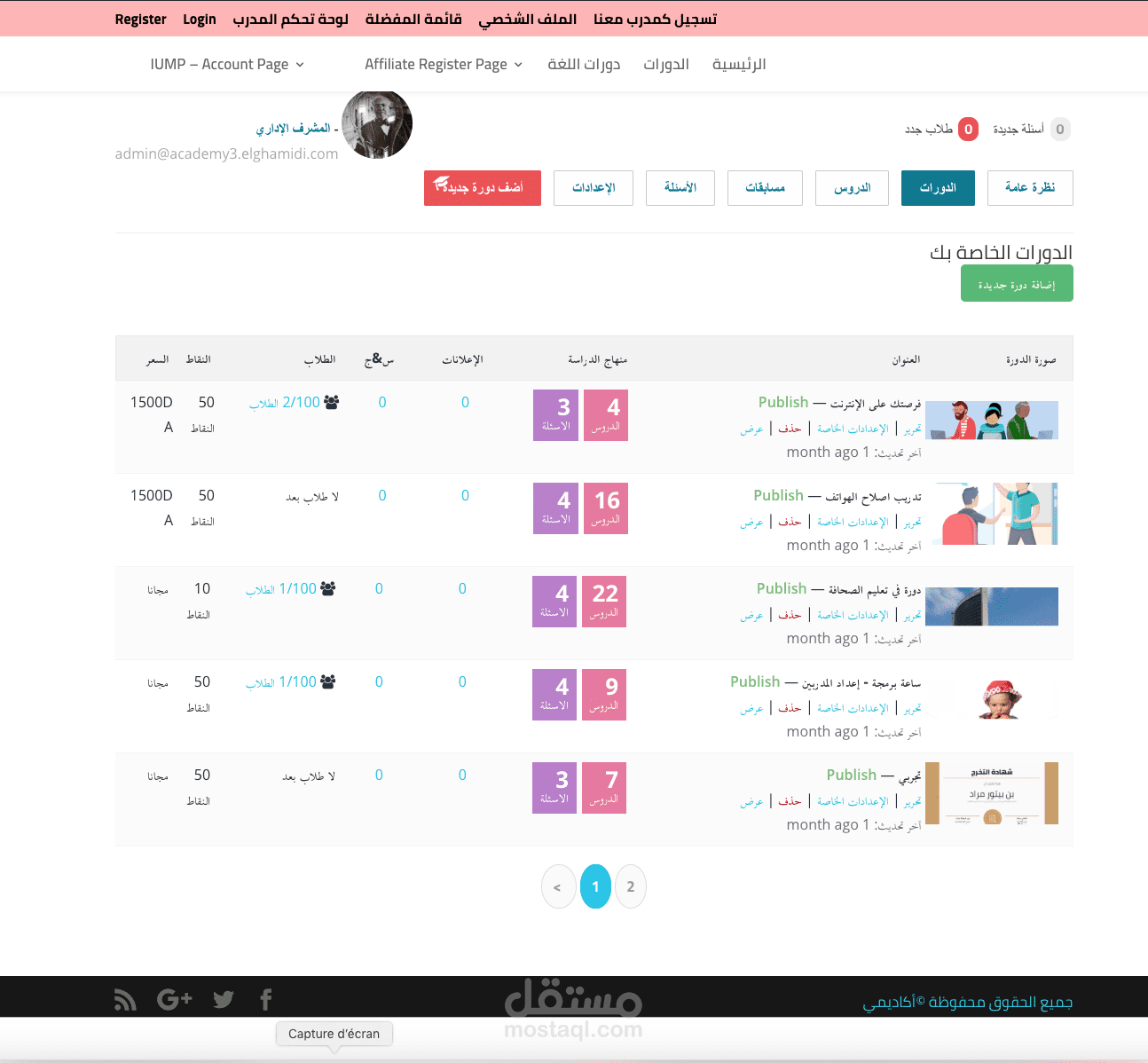Image resolution: width=1148 pixels, height=1063 pixels.
Task: Open الملف الشخصي in top bar
Action: [528, 19]
